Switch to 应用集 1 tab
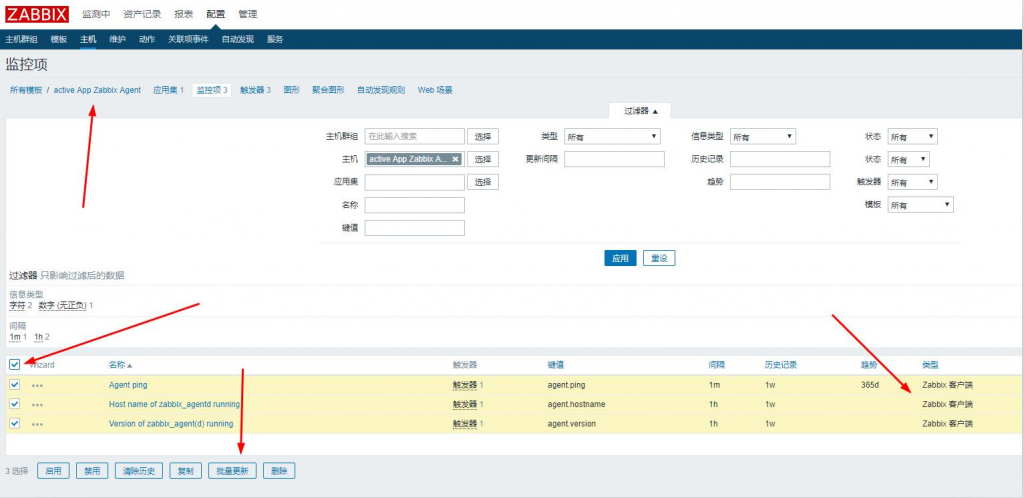The height and width of the screenshot is (498, 1024). point(168,90)
